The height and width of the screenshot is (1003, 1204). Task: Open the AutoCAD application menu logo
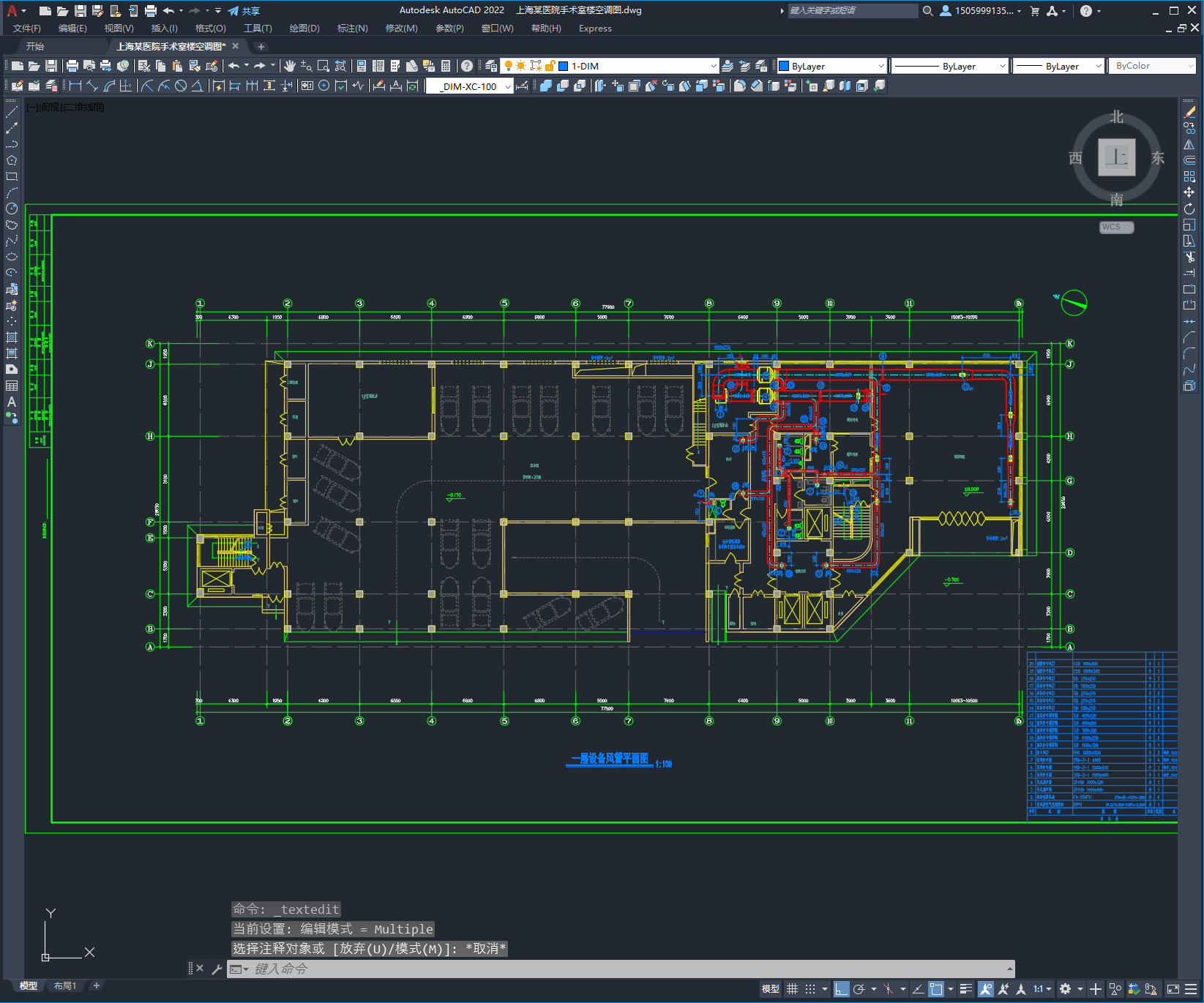pos(12,10)
